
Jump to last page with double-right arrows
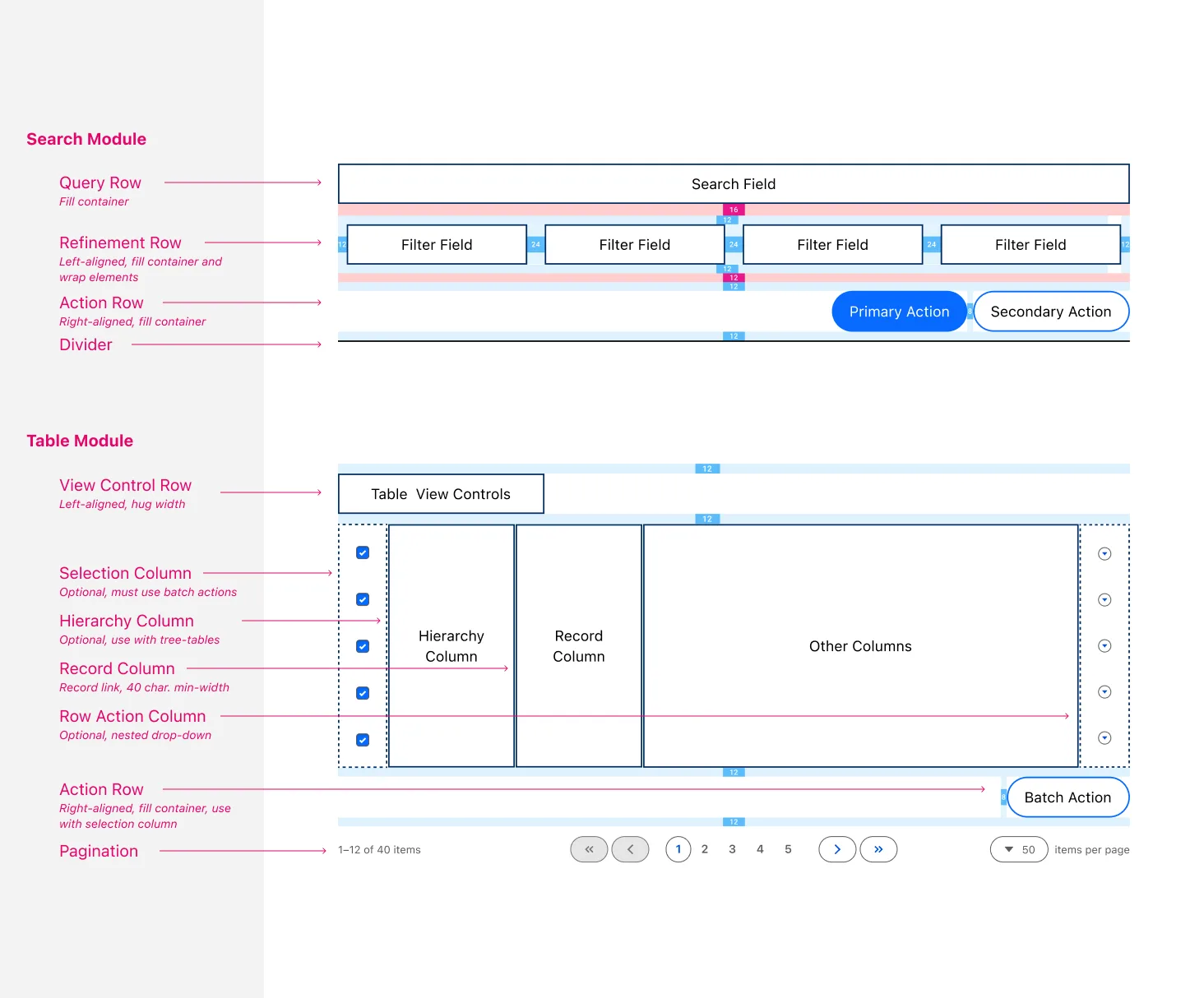[878, 849]
